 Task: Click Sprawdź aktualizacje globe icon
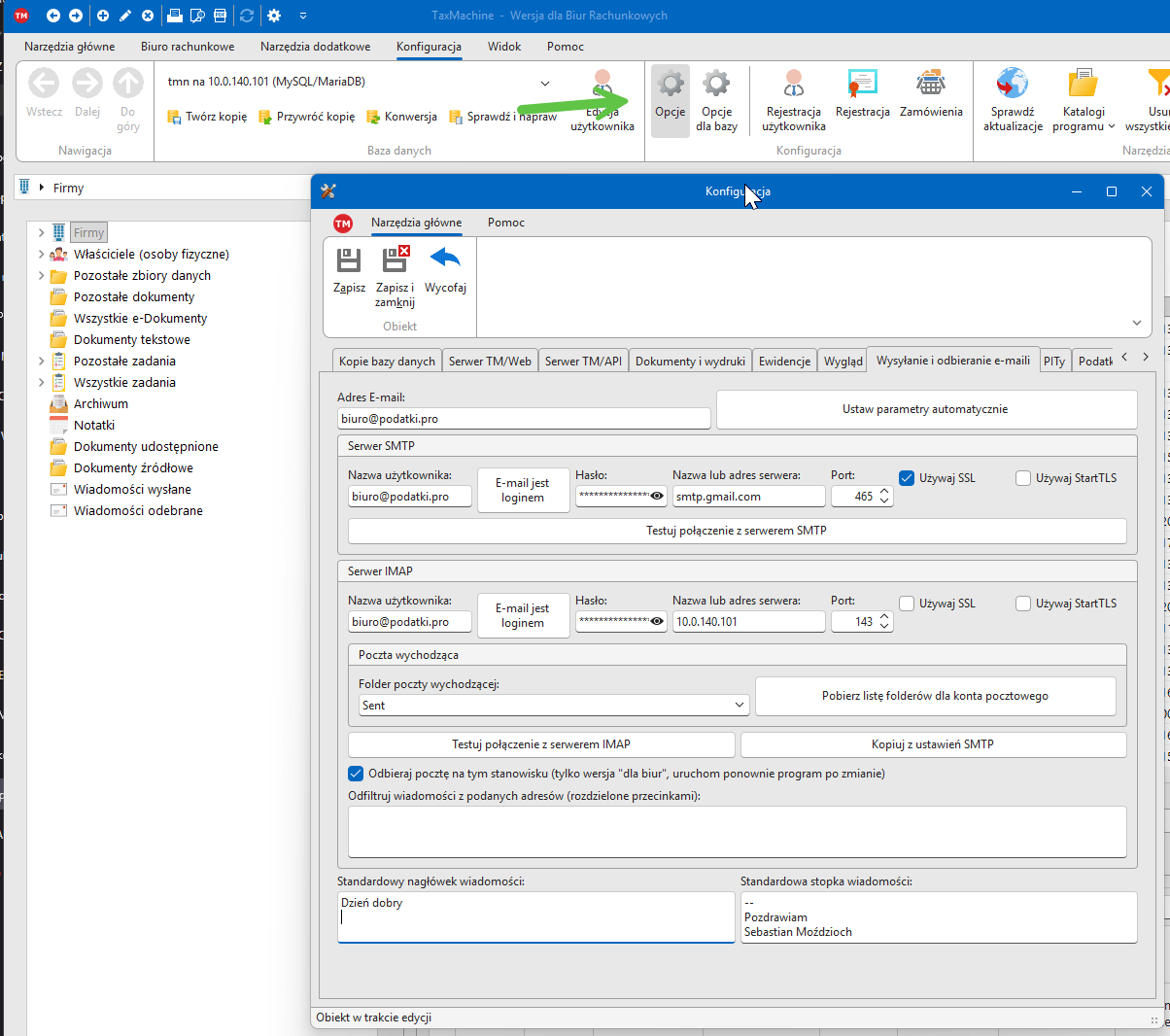1012,85
